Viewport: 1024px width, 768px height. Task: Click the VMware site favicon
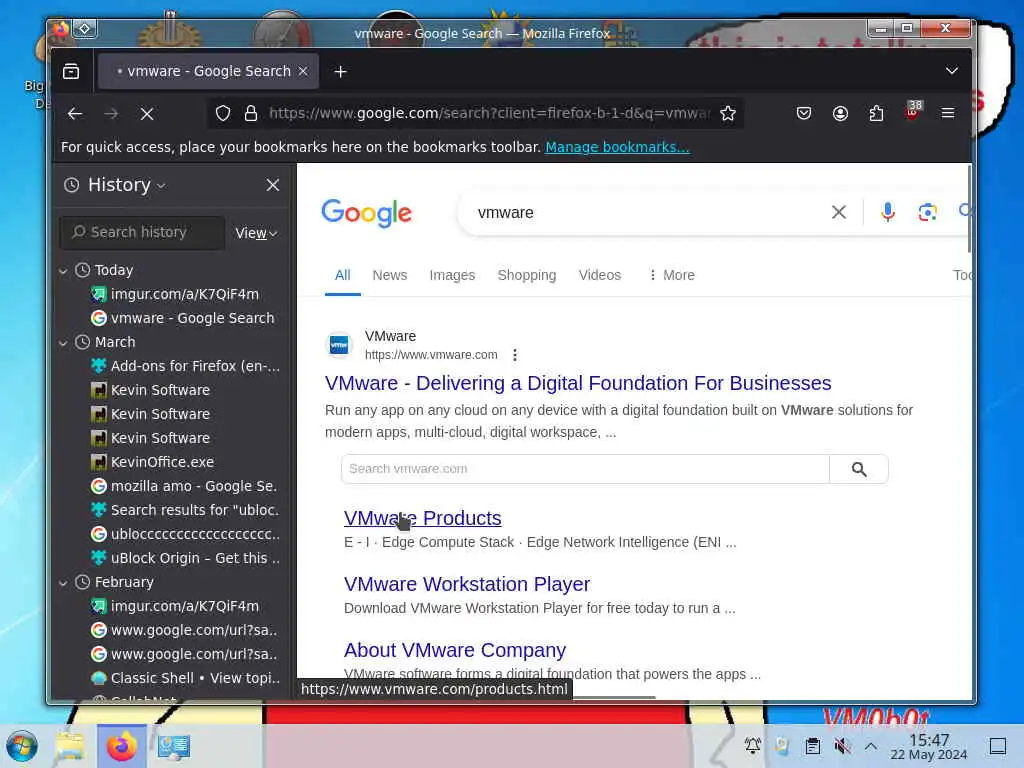pyautogui.click(x=339, y=345)
